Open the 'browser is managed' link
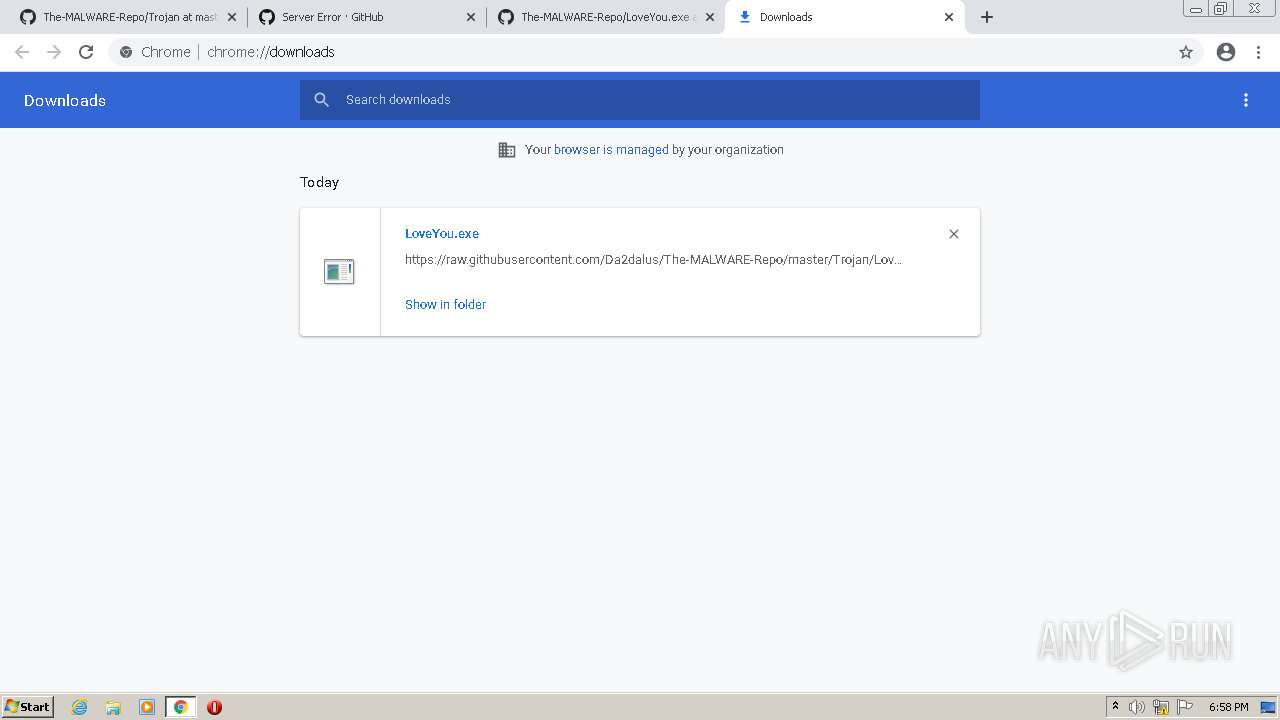 [x=611, y=150]
